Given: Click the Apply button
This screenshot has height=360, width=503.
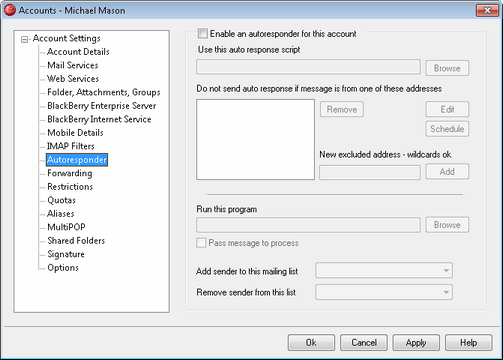Looking at the screenshot, I should pos(416,343).
